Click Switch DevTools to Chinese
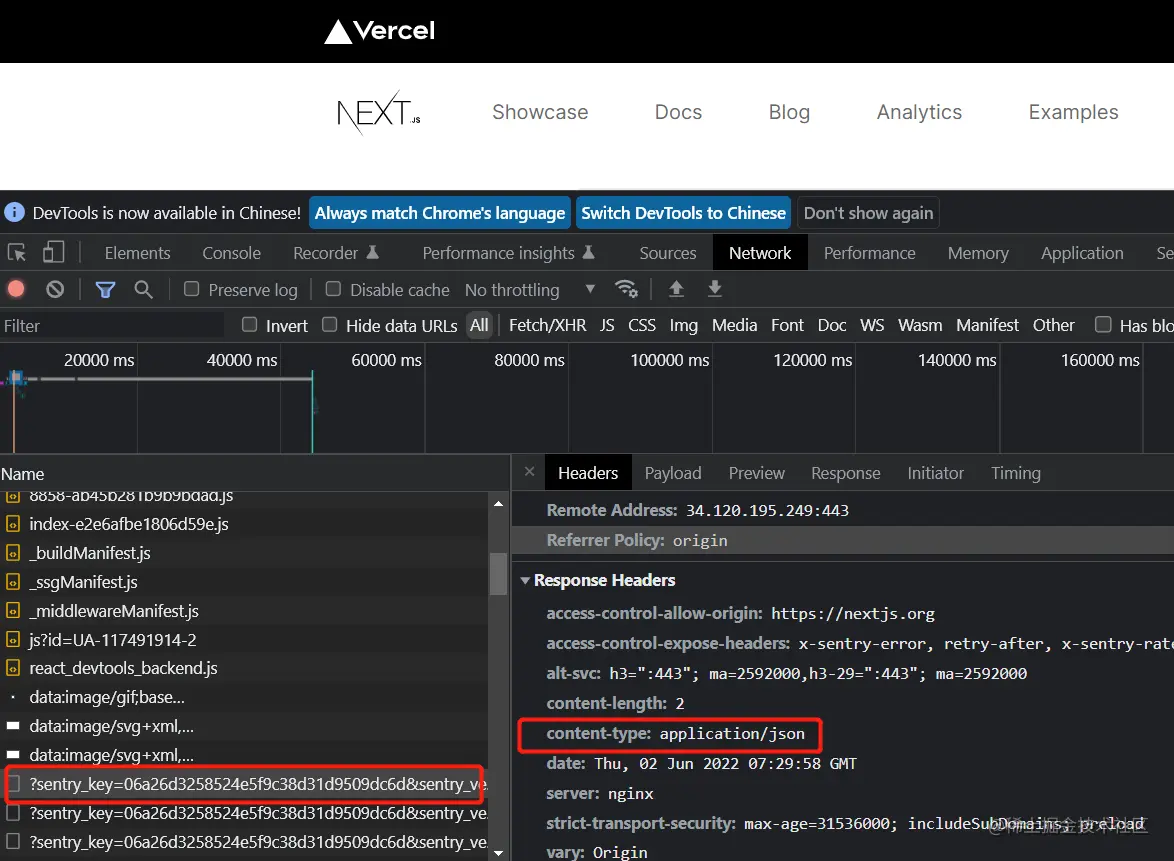 (x=683, y=213)
